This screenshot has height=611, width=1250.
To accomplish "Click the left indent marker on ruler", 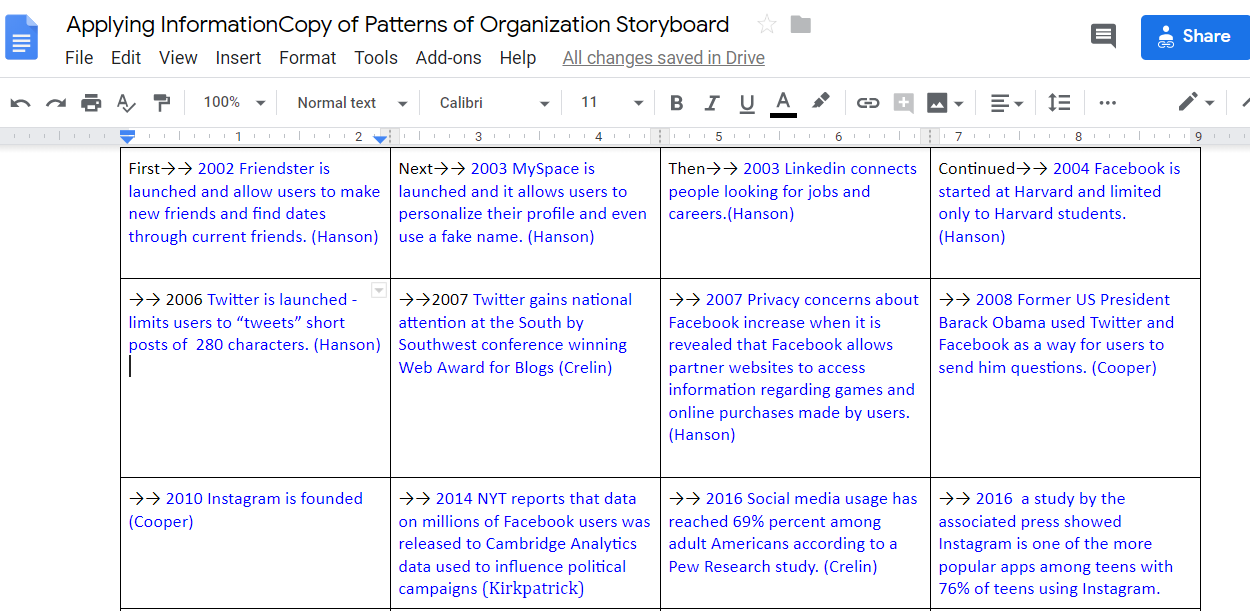I will click(x=127, y=138).
